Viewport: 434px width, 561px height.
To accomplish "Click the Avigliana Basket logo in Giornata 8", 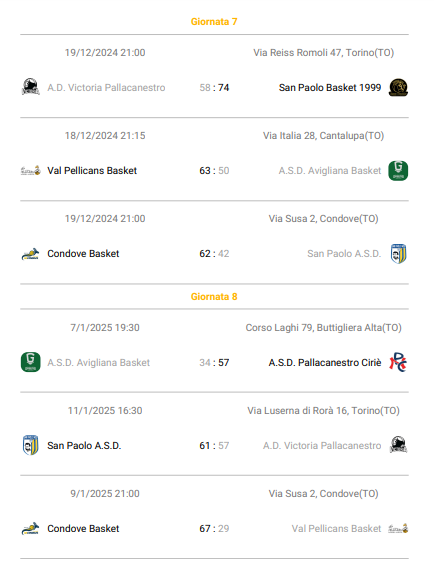I will (31, 362).
